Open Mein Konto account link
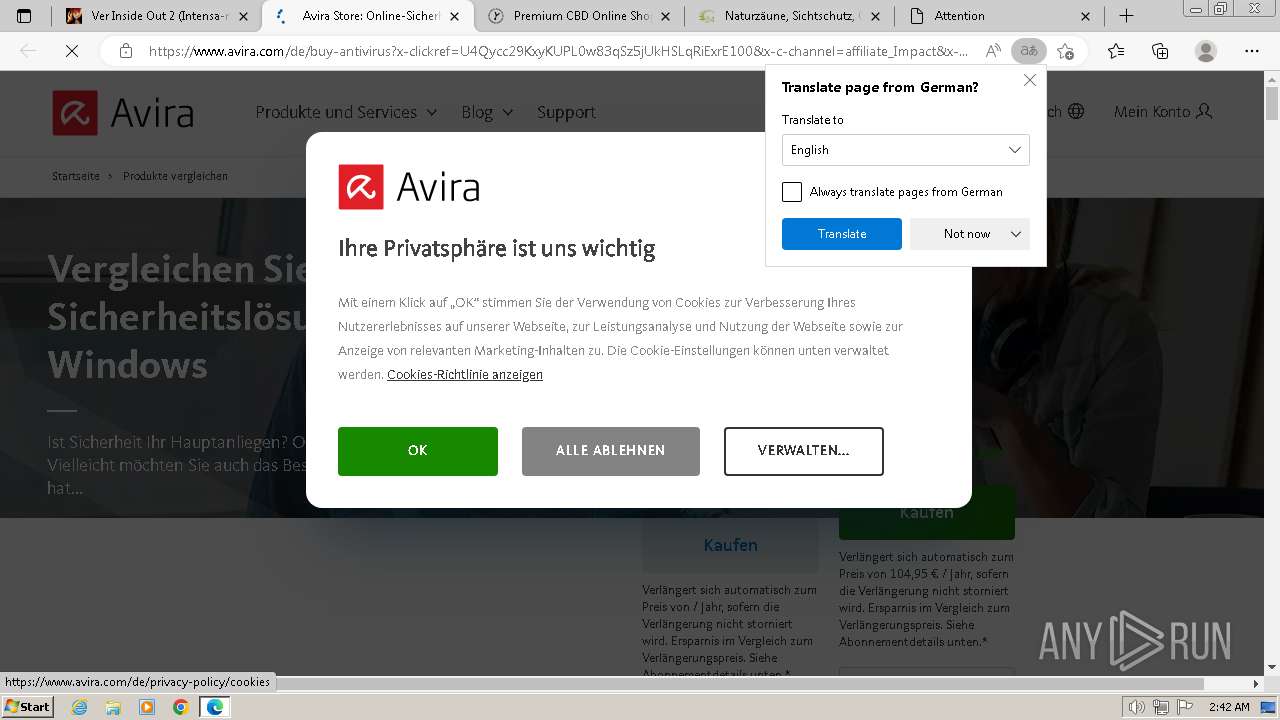The width and height of the screenshot is (1280, 720). click(1163, 111)
